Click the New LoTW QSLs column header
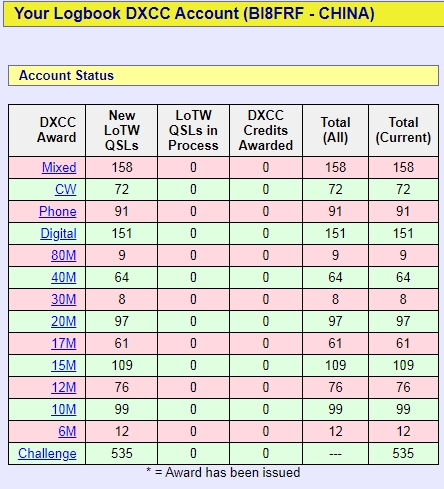The image size is (444, 489). point(122,130)
